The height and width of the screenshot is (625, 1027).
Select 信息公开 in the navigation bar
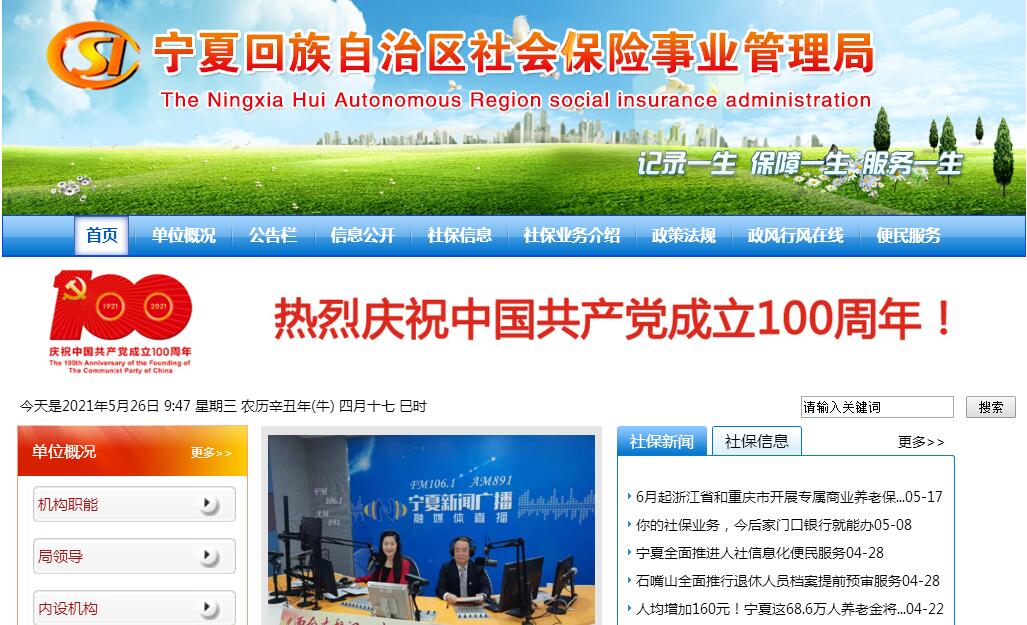coord(362,236)
